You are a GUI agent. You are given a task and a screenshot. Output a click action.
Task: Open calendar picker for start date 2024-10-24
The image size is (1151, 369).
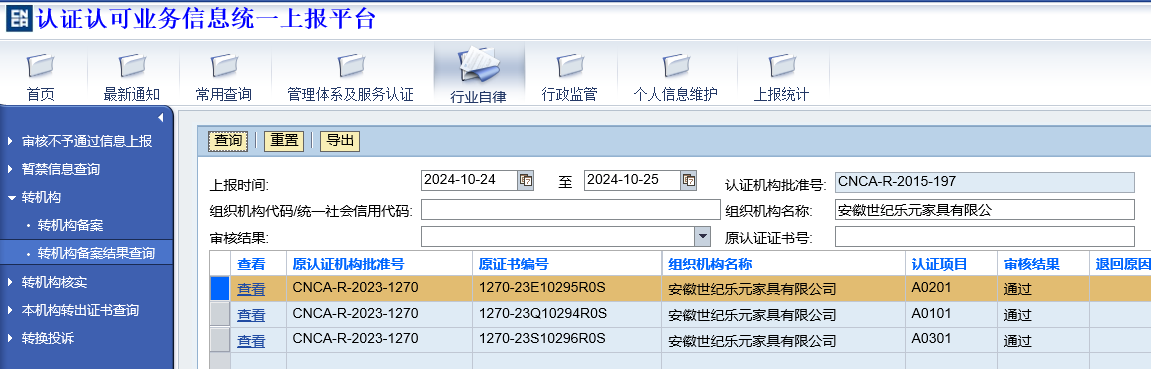(x=526, y=180)
